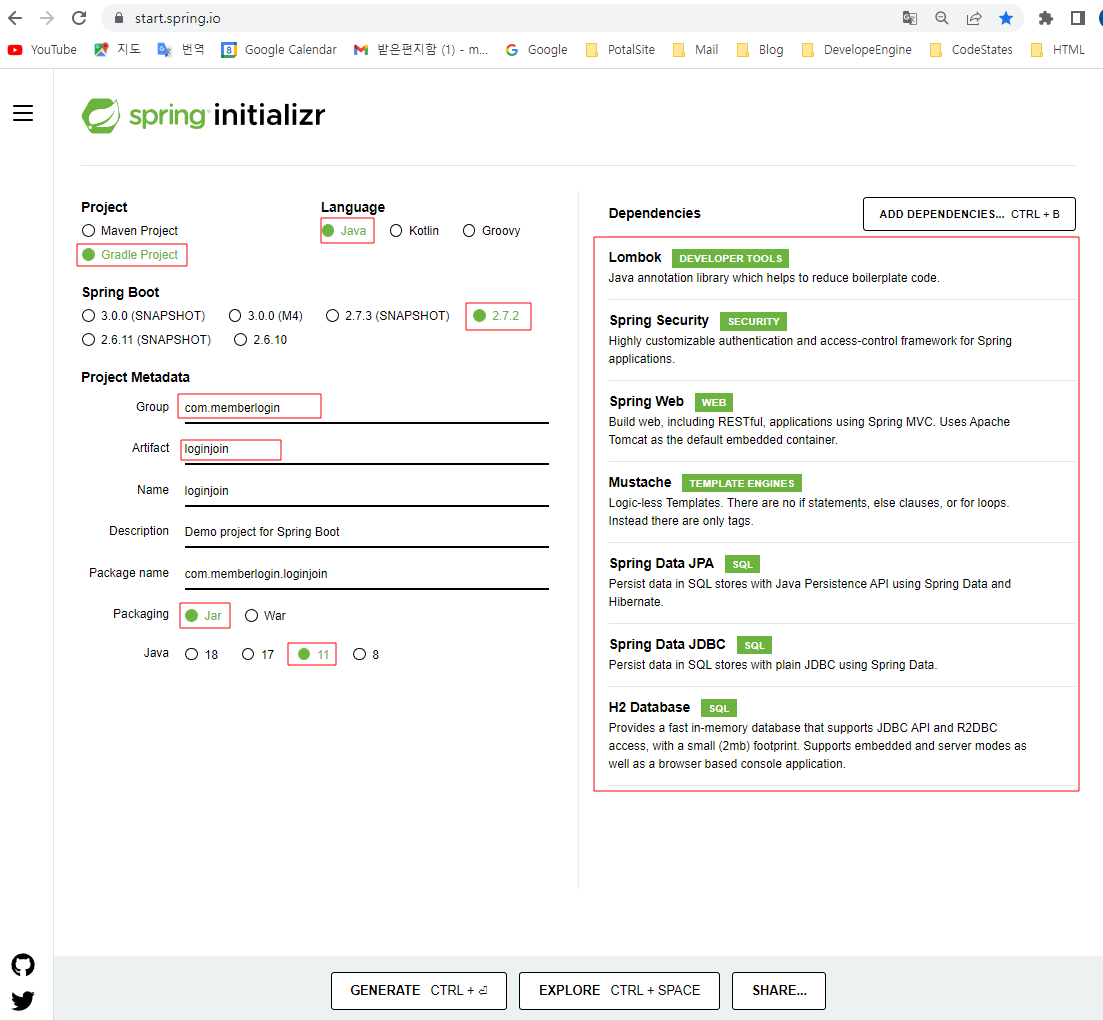Click the Mustache dependency entry
The width and height of the screenshot is (1103, 1020).
pos(841,502)
